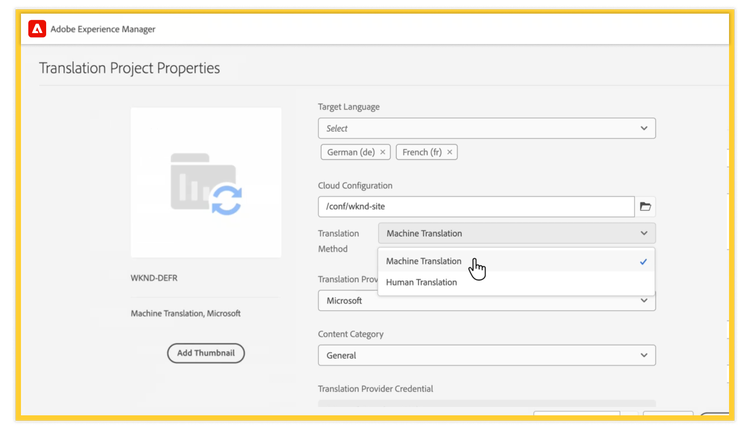Click the French (fr) tag label
750x430 pixels.
422,152
